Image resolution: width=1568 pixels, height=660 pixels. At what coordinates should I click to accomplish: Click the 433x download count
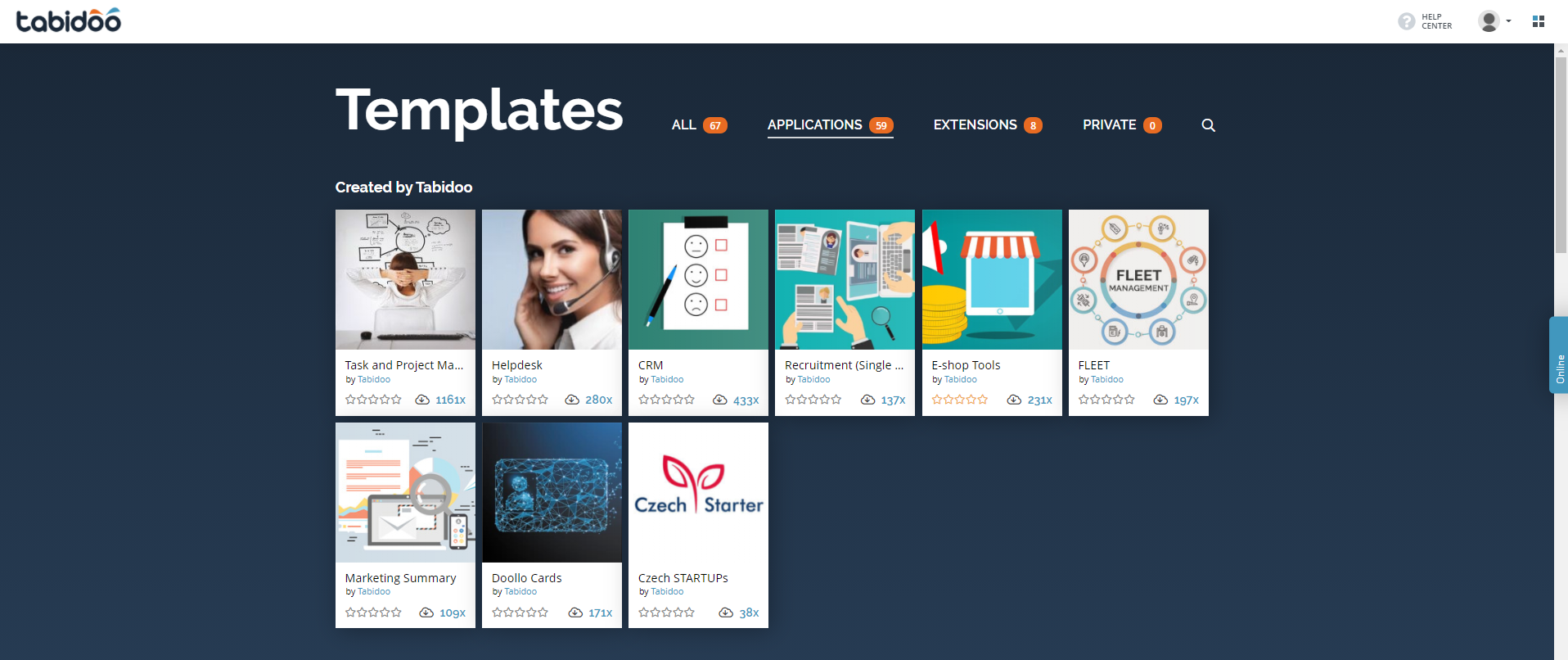[746, 400]
